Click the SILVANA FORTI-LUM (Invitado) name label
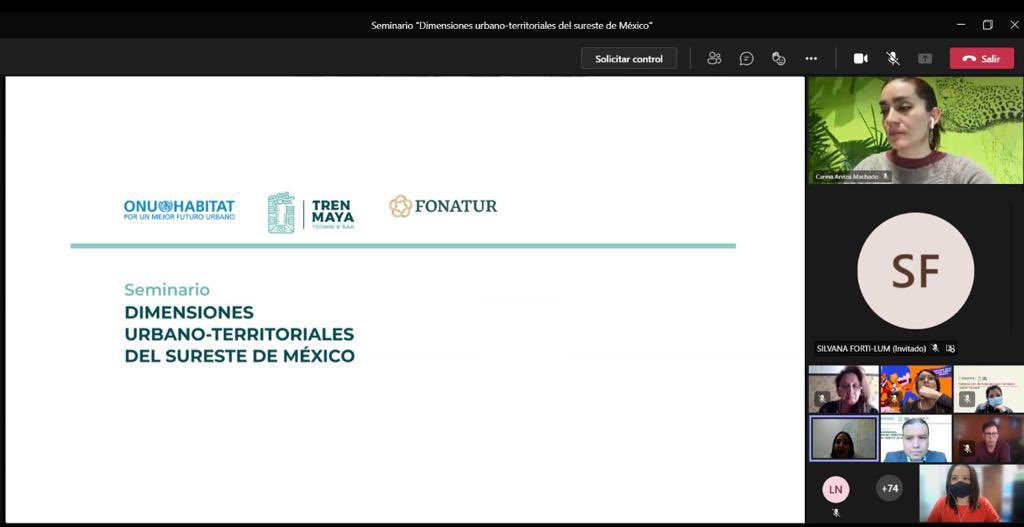 [x=871, y=349]
